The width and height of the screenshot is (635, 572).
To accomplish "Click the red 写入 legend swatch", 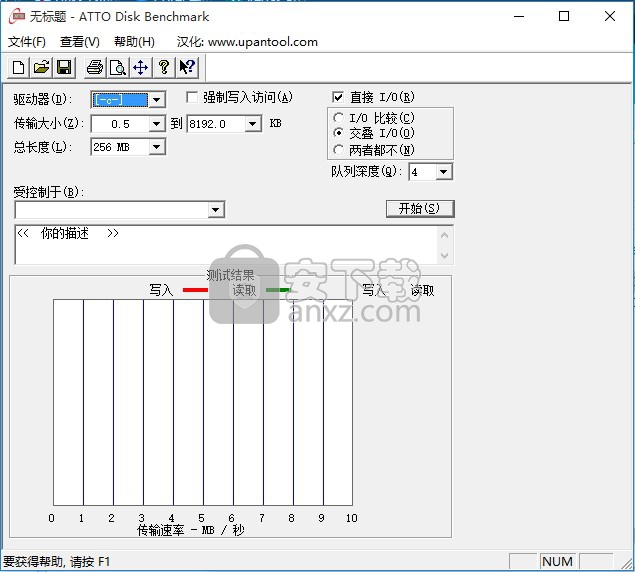I will coord(195,290).
